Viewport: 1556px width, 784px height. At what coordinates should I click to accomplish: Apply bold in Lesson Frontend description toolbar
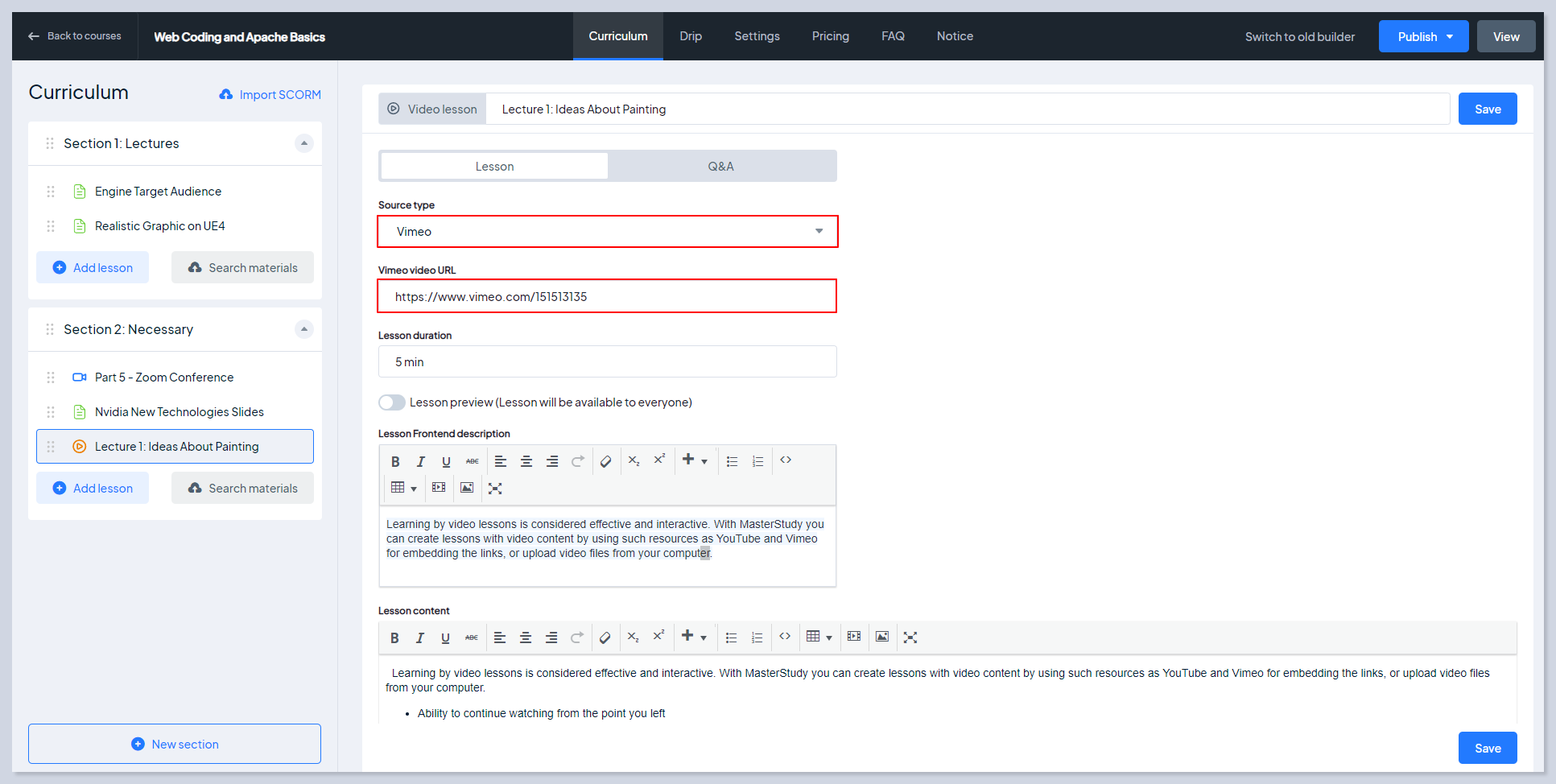coord(395,461)
